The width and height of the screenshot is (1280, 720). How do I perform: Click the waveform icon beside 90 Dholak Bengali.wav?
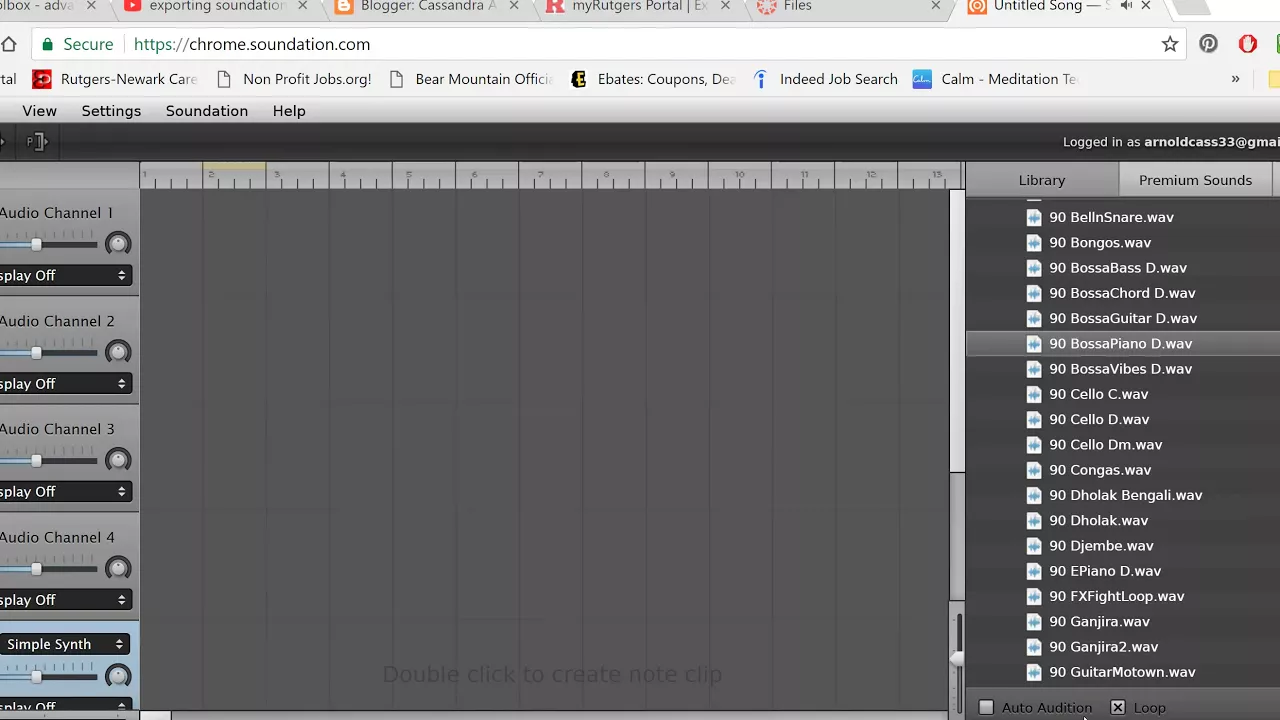pyautogui.click(x=1034, y=495)
